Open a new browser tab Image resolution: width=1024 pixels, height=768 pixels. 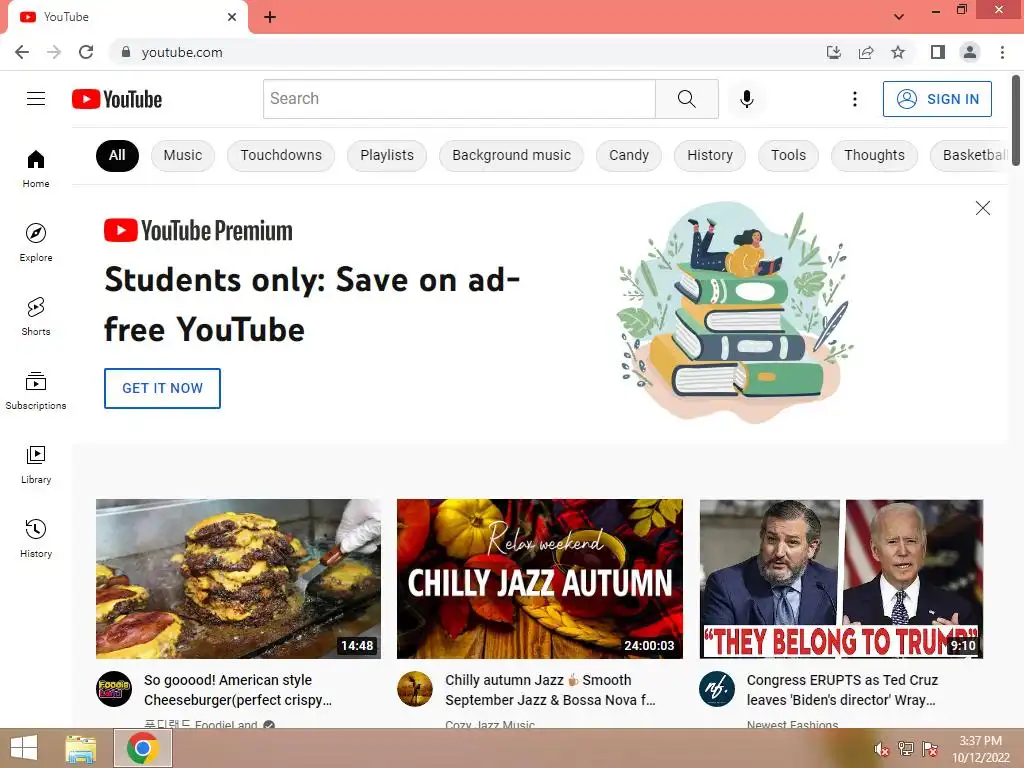[270, 17]
